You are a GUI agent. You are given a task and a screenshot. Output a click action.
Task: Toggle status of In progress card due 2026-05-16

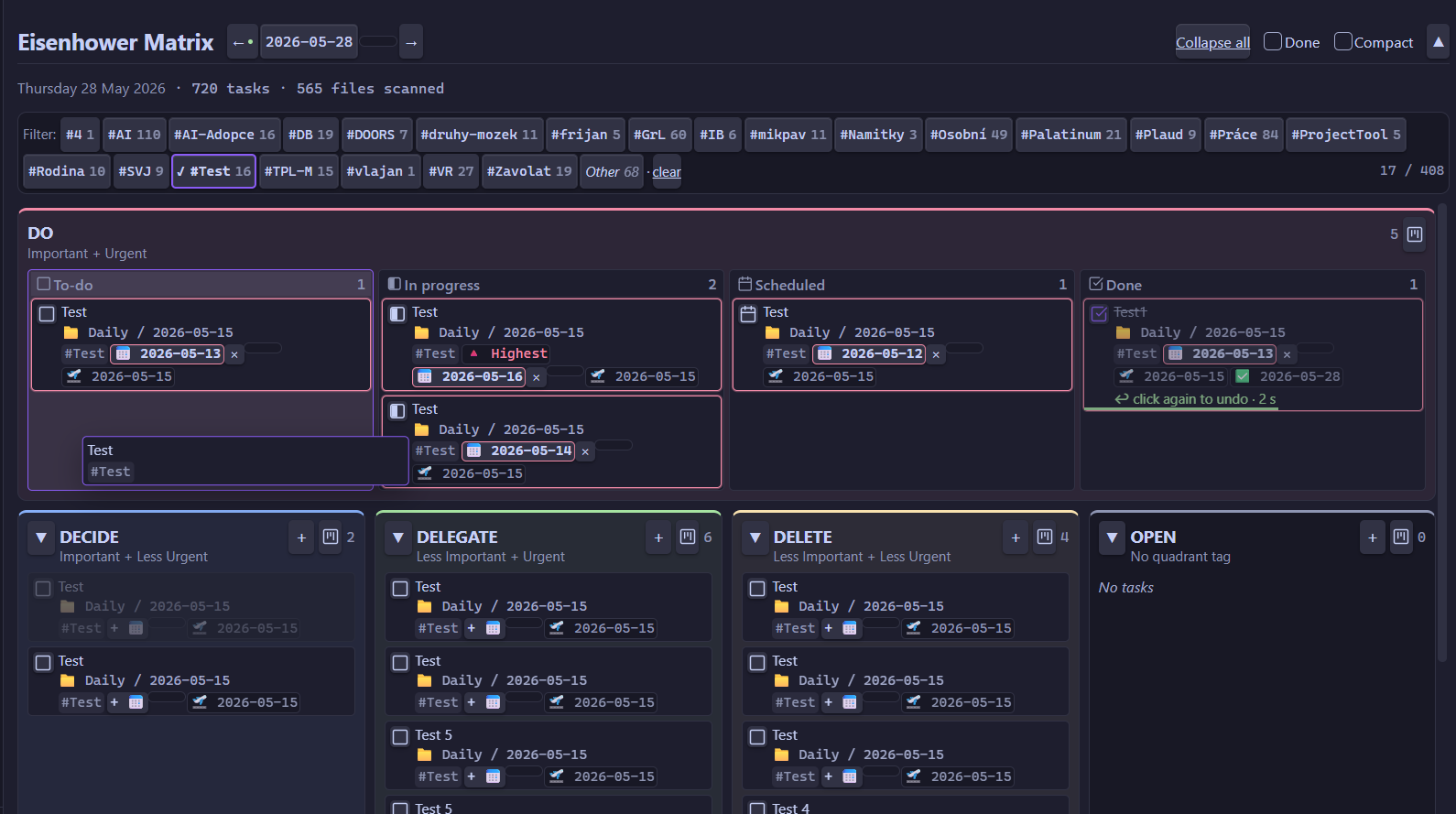(x=397, y=314)
